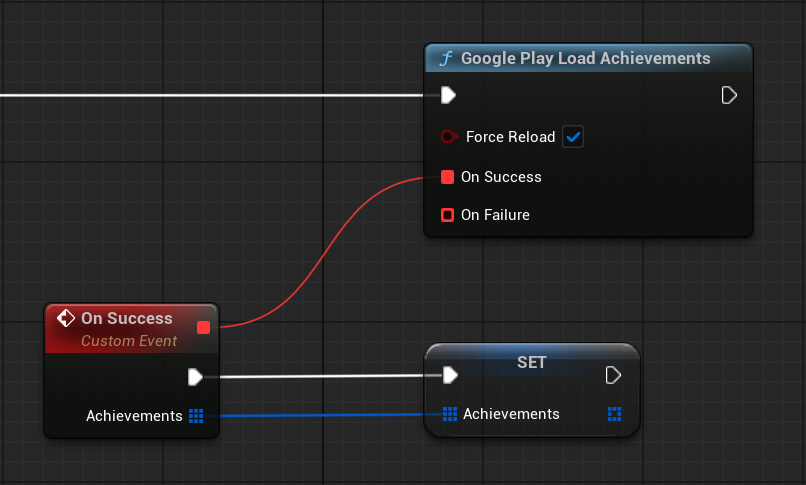Click the exec output pin of Load Achievements node
The image size is (806, 485).
pyautogui.click(x=729, y=95)
